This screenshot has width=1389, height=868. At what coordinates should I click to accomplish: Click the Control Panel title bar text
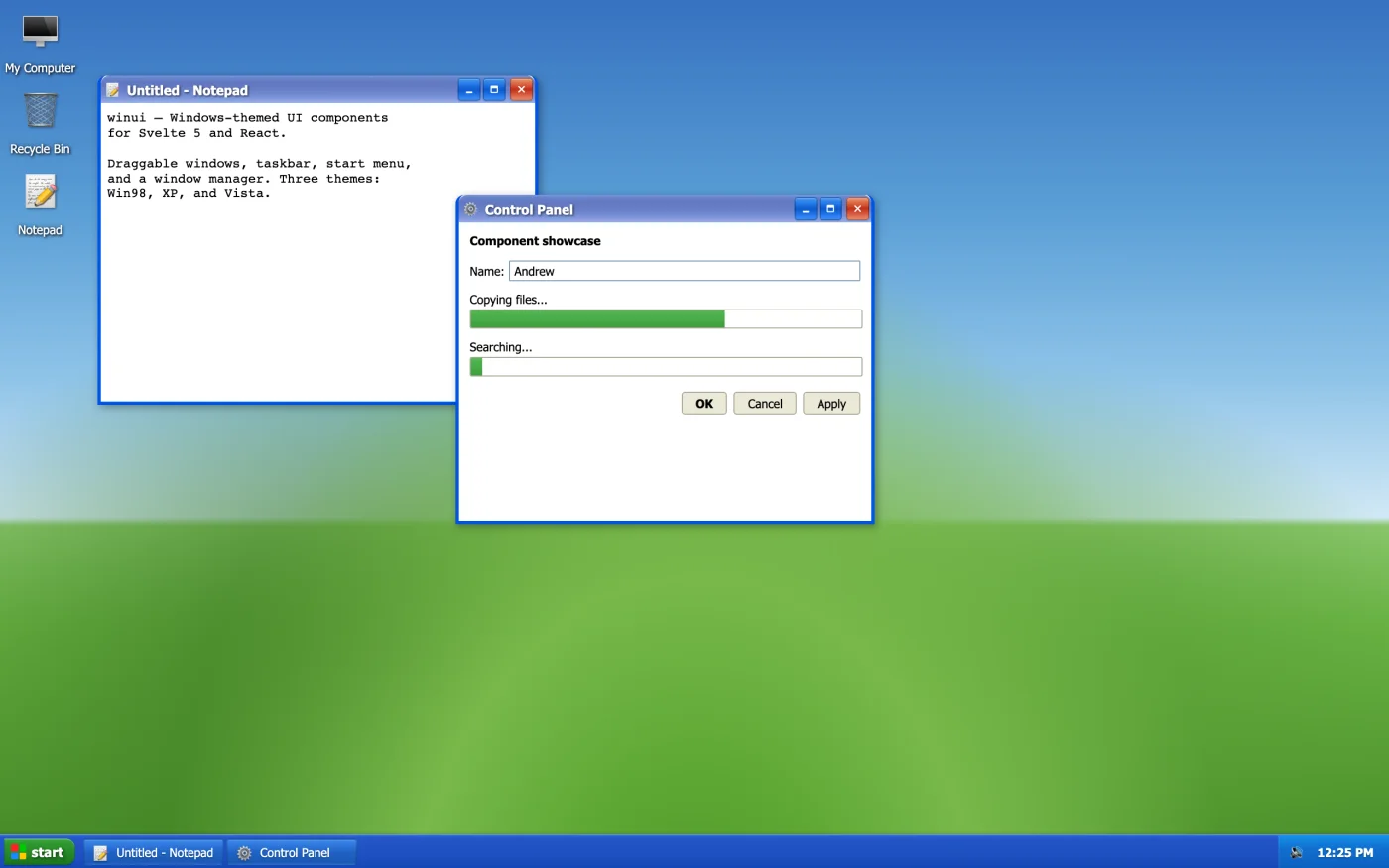529,209
